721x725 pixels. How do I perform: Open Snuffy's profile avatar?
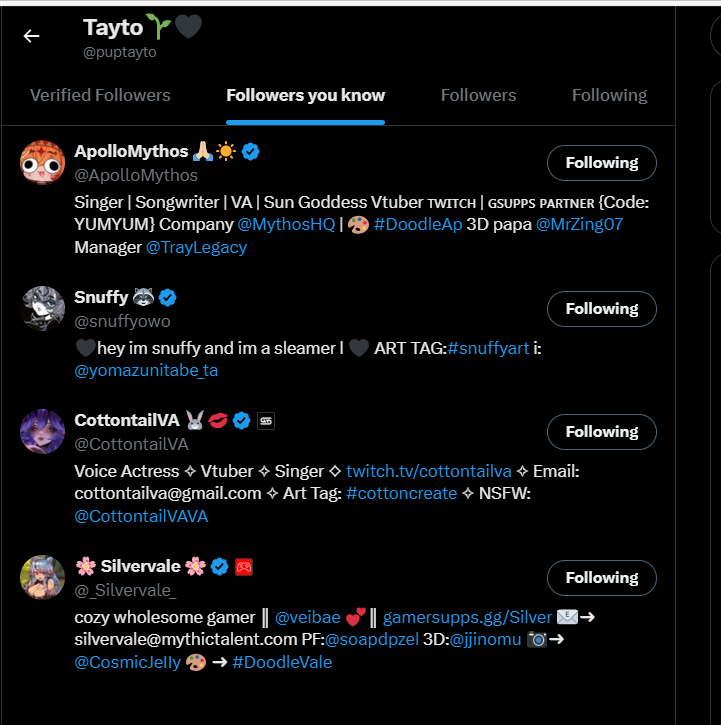[42, 309]
